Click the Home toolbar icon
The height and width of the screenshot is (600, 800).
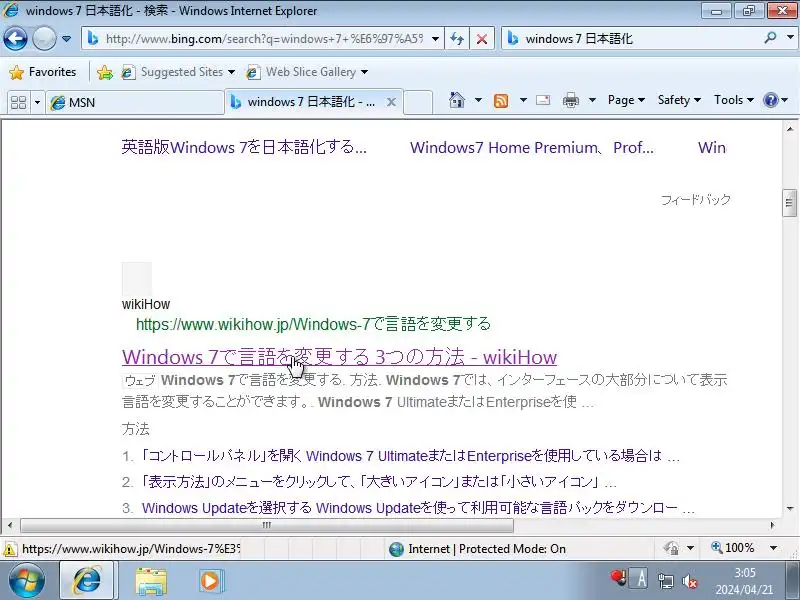tap(457, 100)
